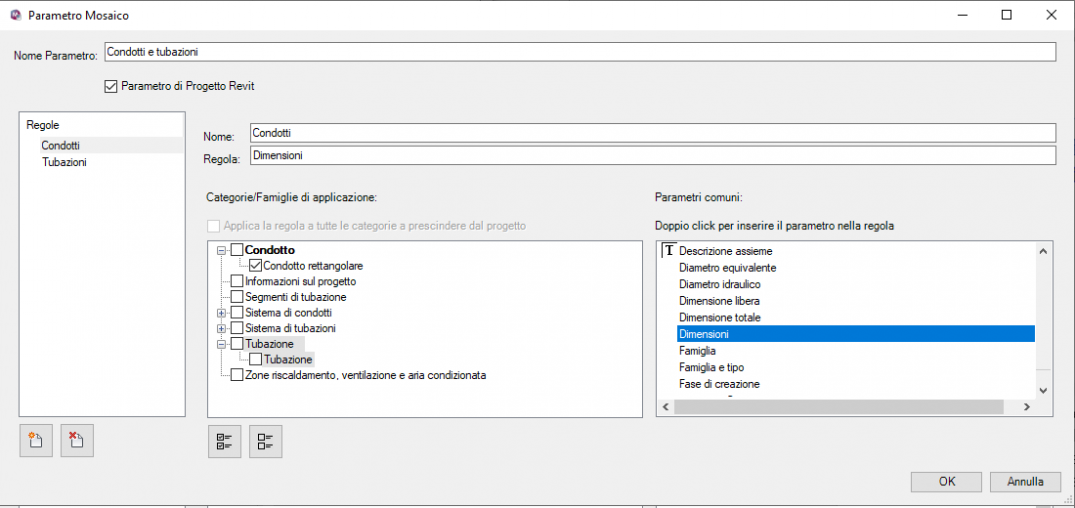The height and width of the screenshot is (508, 1075).
Task: Select Dimensione libera parameter
Action: (x=719, y=301)
